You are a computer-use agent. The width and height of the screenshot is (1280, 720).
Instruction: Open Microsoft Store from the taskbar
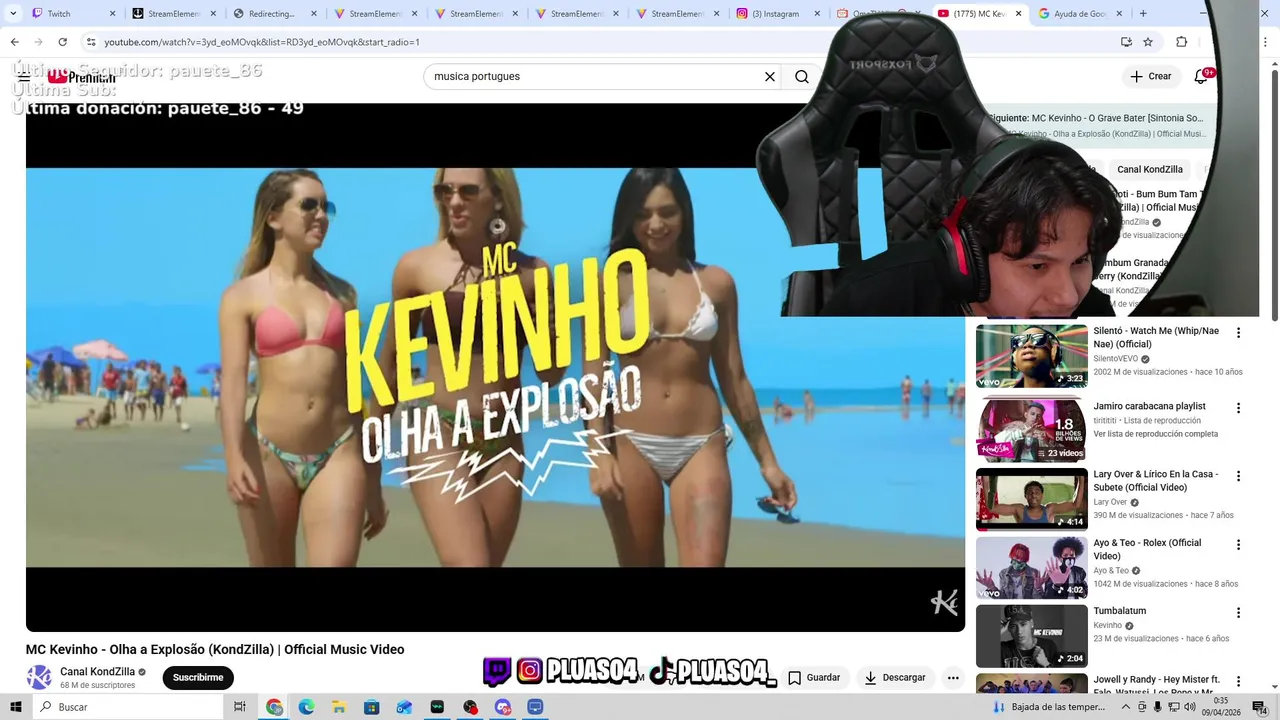click(x=371, y=707)
